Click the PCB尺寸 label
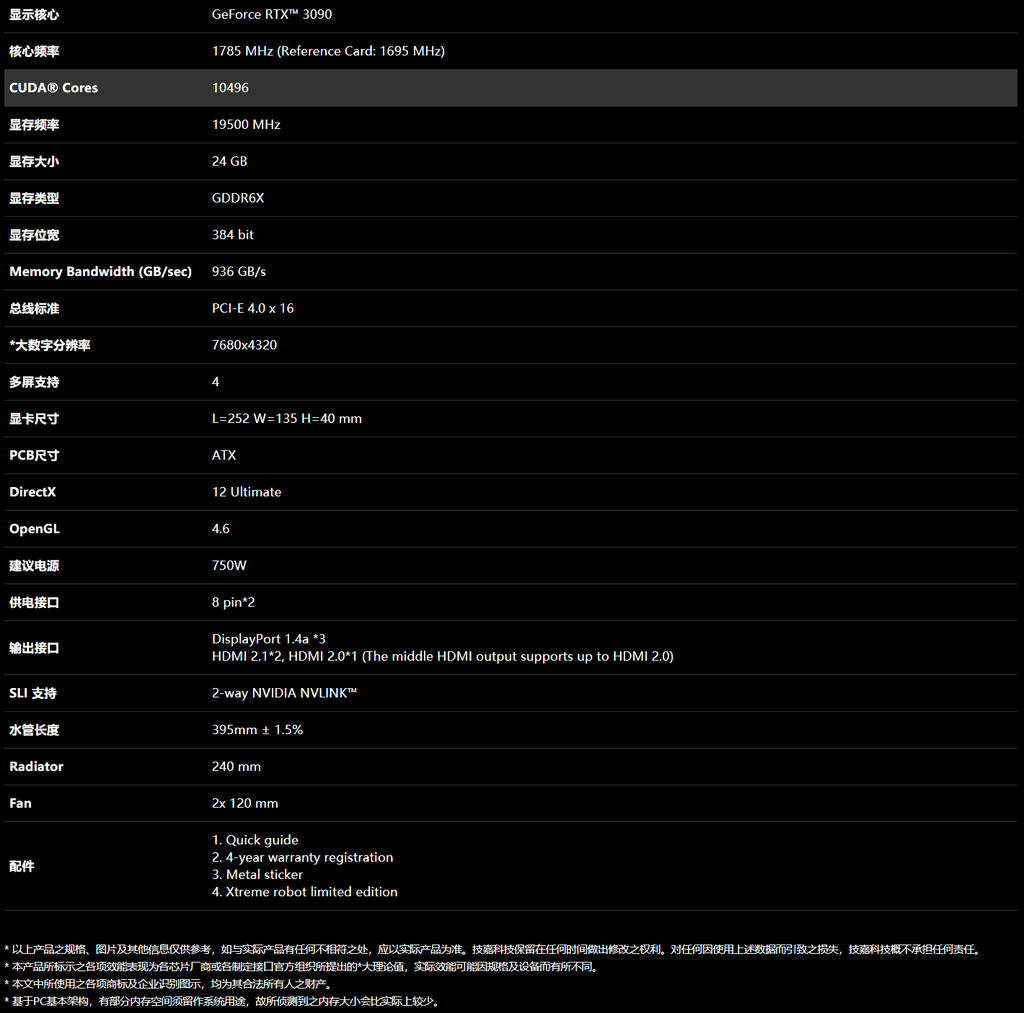 (x=34, y=455)
